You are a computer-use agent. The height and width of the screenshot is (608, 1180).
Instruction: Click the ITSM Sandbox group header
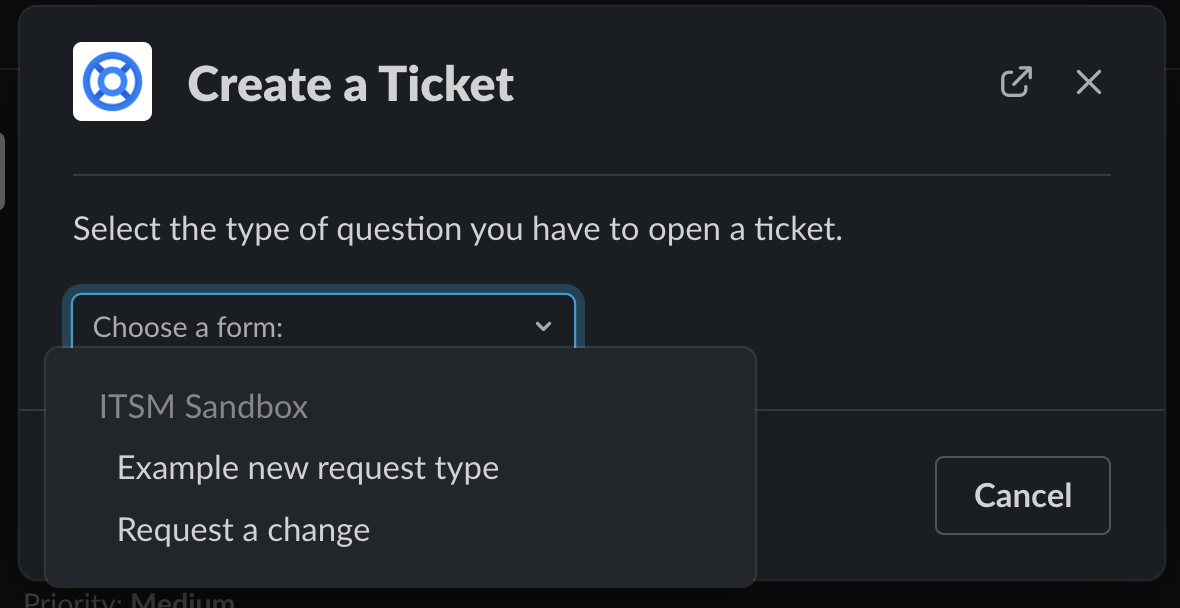click(203, 407)
